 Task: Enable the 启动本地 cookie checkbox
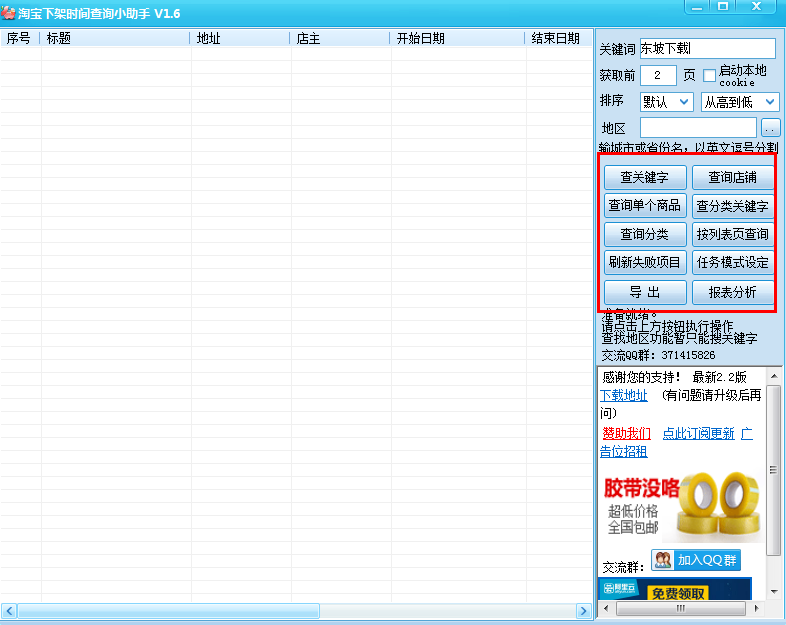click(709, 76)
